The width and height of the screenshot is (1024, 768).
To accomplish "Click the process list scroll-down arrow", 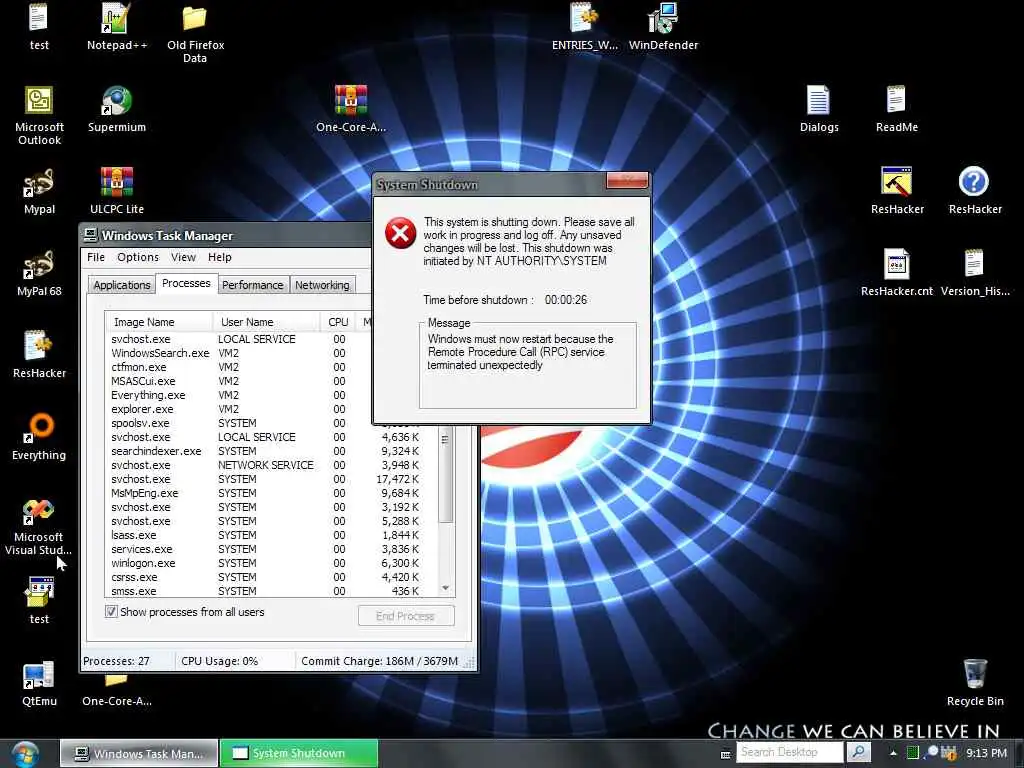I will tap(446, 588).
